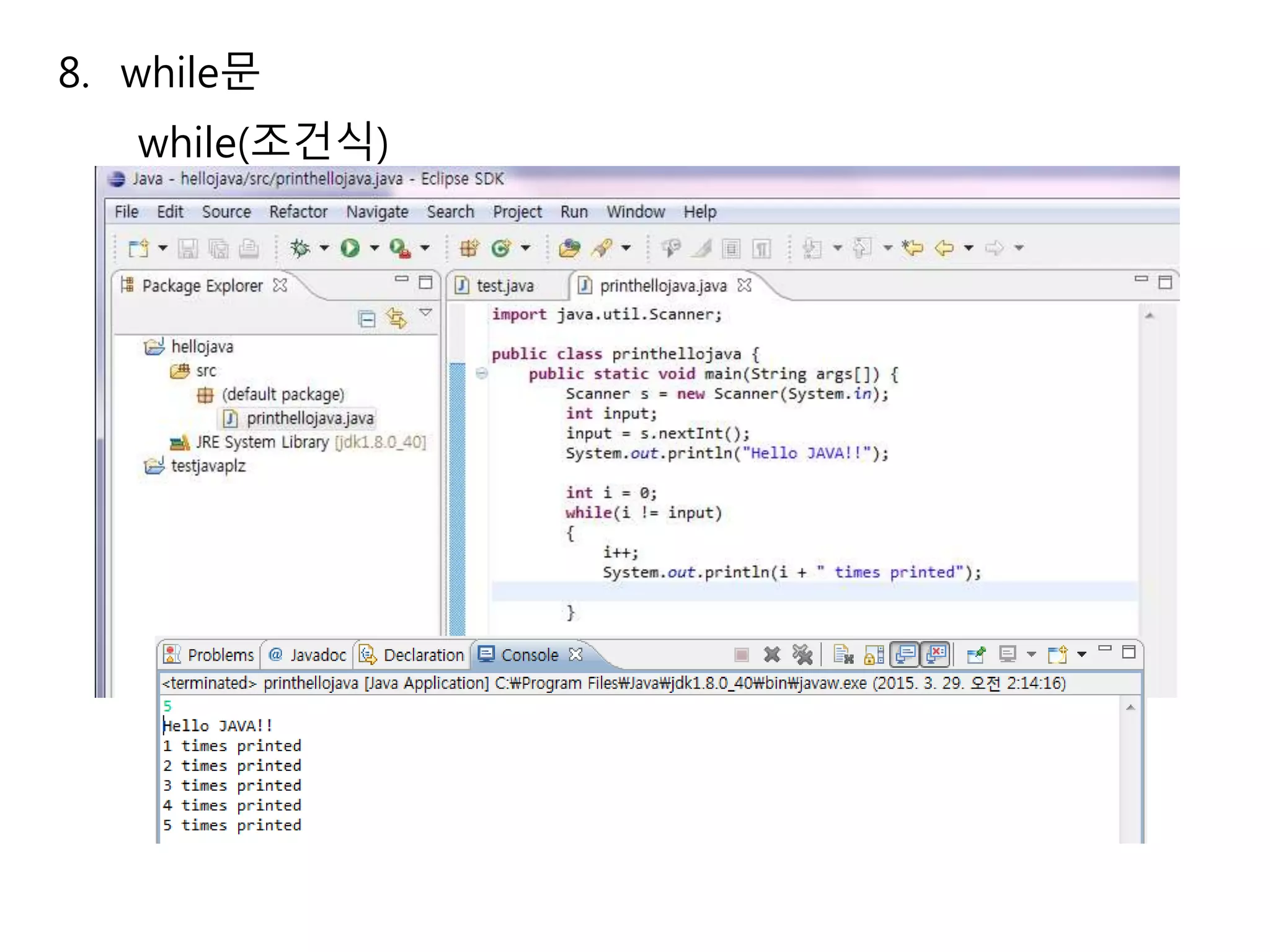
Task: Open dropdown next to New file icon
Action: (162, 248)
